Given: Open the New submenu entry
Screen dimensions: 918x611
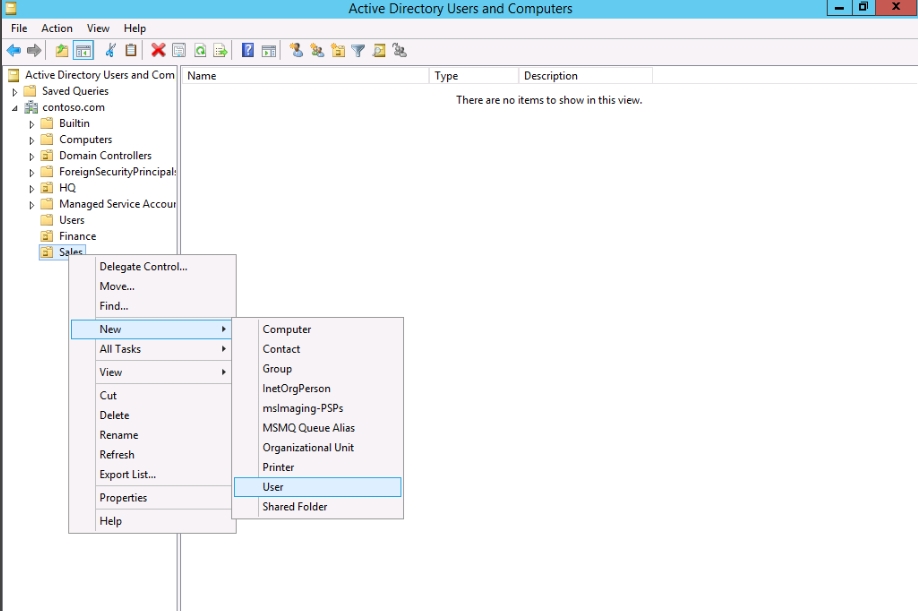Looking at the screenshot, I should pyautogui.click(x=151, y=329).
